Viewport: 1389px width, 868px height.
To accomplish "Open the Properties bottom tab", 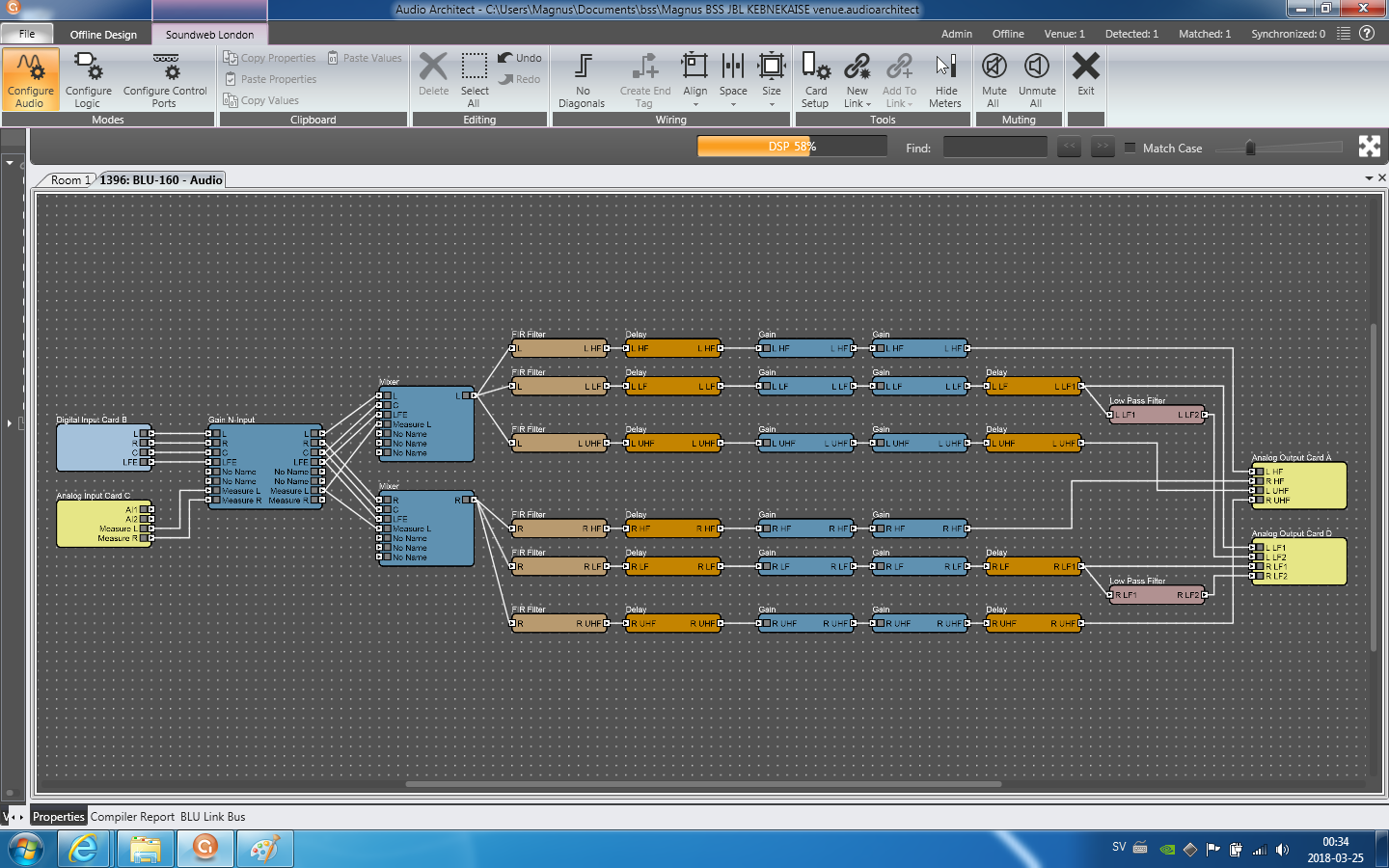I will click(59, 816).
